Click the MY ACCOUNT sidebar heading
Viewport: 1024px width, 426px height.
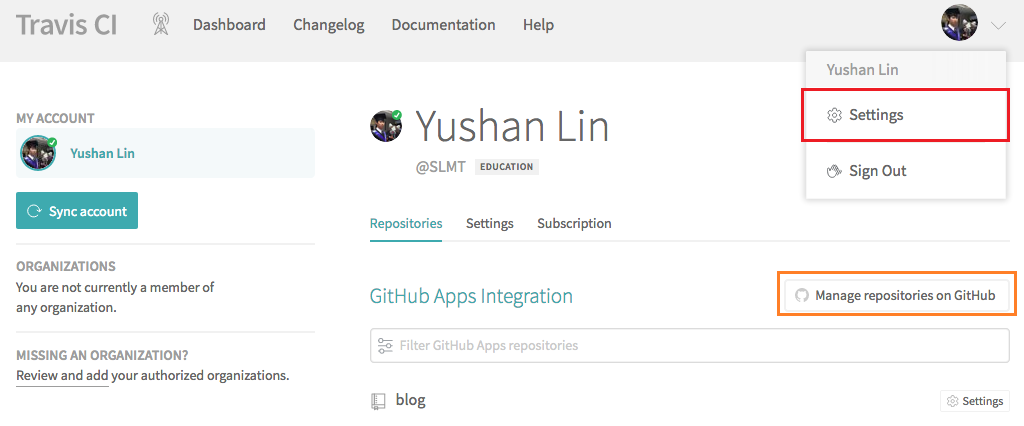click(56, 118)
